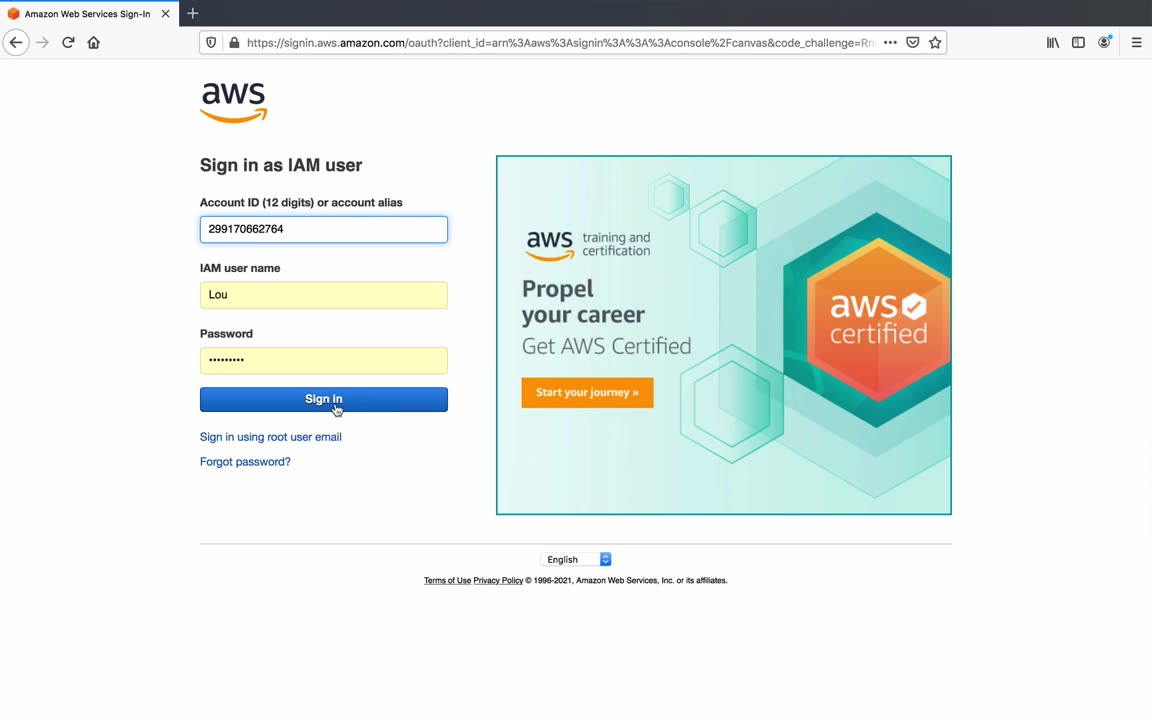The image size is (1152, 720).
Task: Go back using the browser back arrow
Action: (x=16, y=43)
